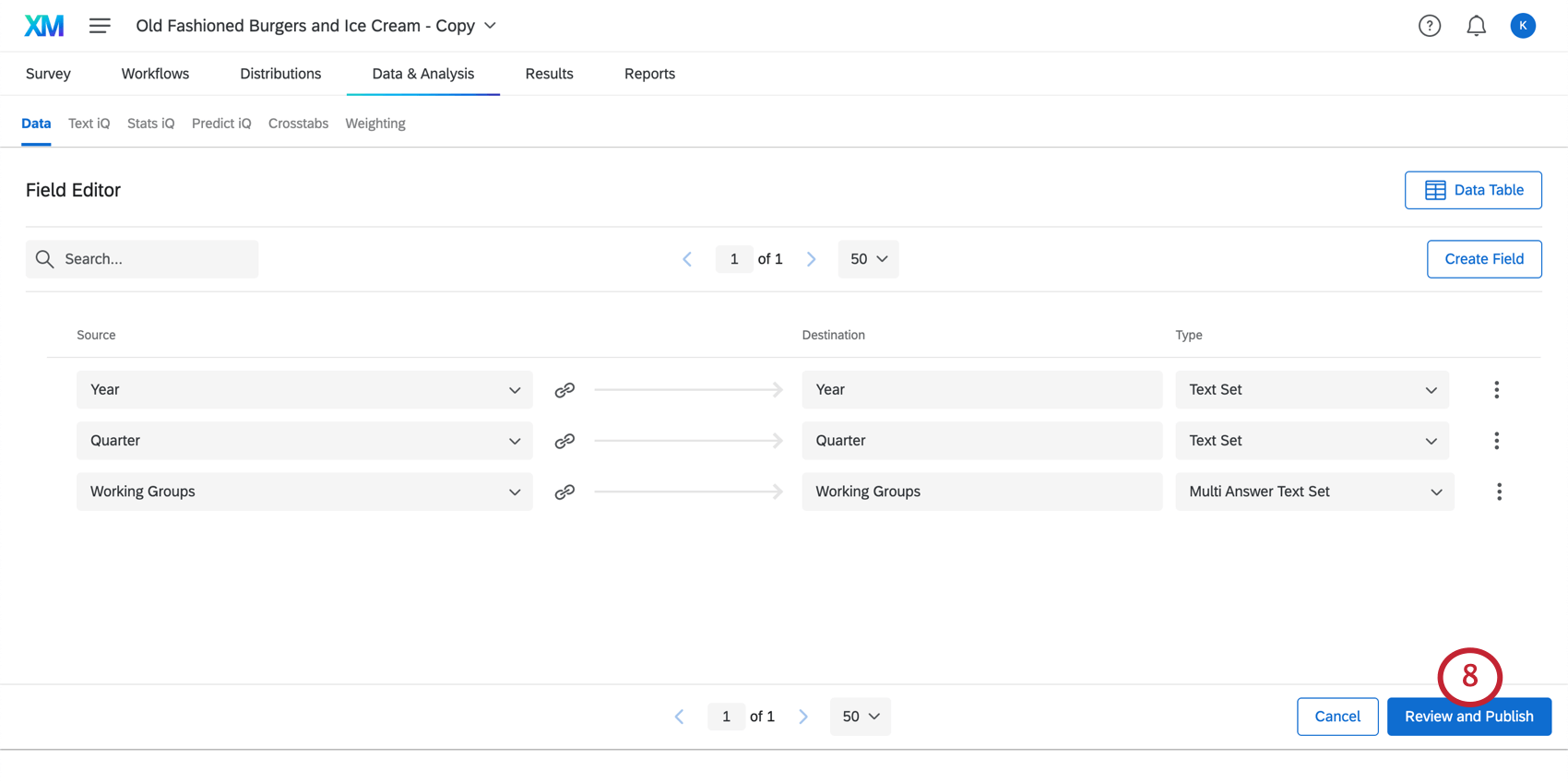Screen dimensions: 1568x782
Task: Open the notifications bell
Action: pyautogui.click(x=1476, y=26)
